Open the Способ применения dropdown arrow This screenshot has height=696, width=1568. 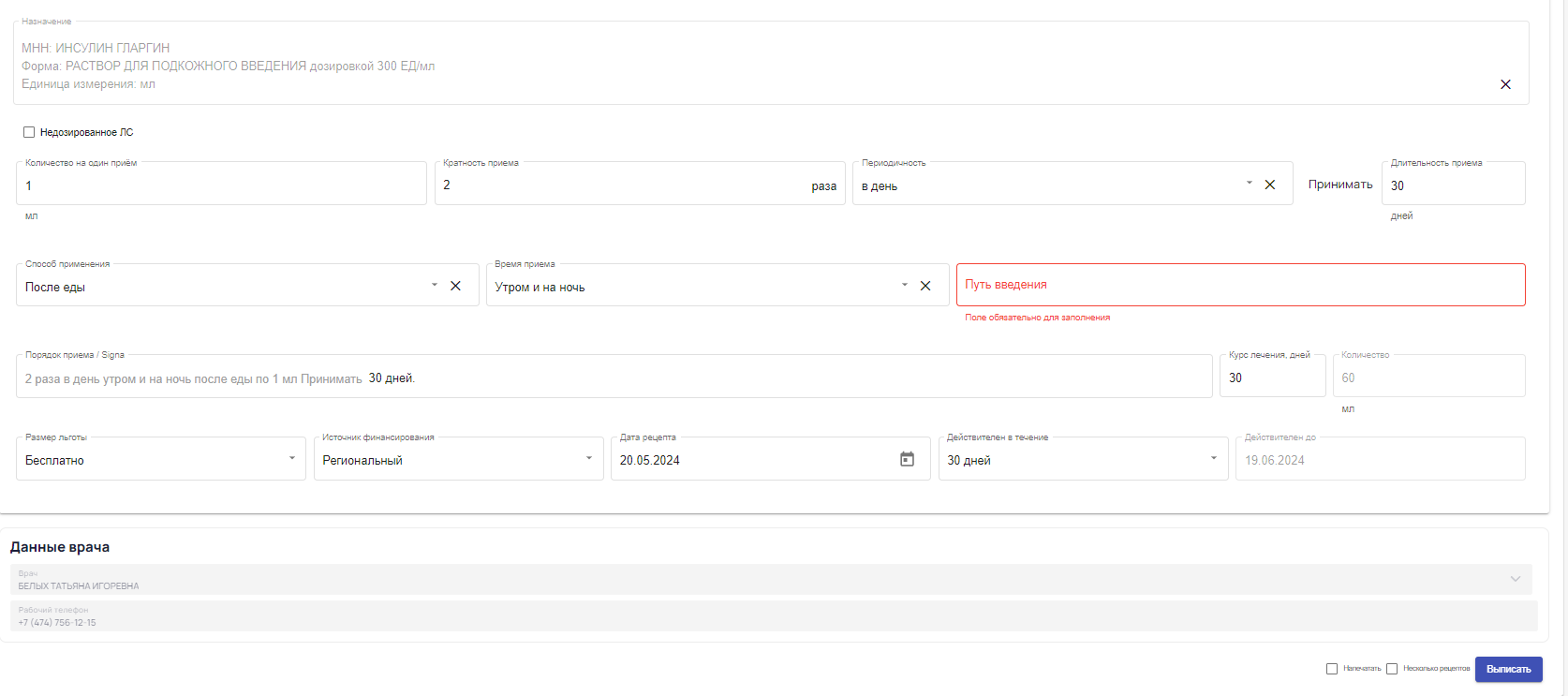[435, 285]
